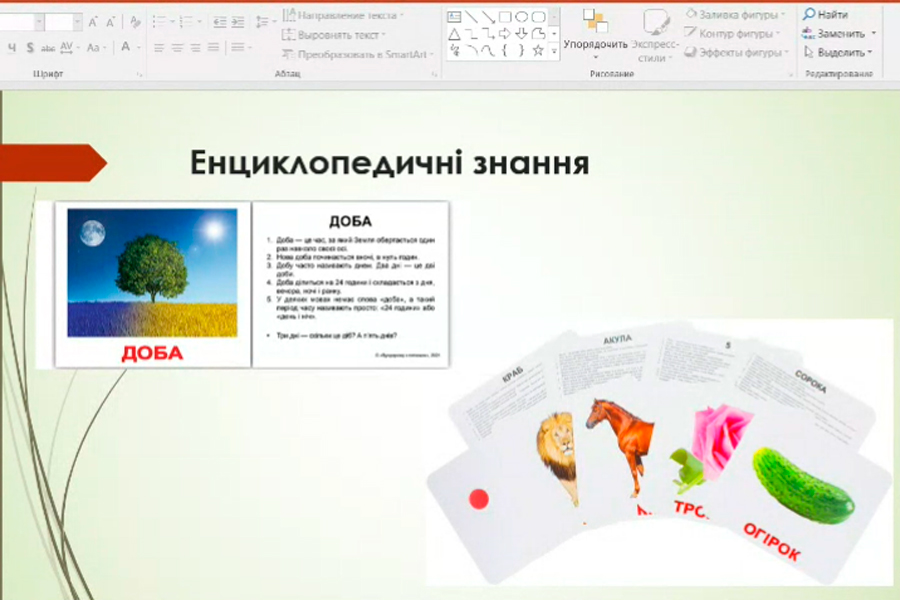Select the down block arrow shape
Screen dimensions: 900x600
tap(521, 34)
